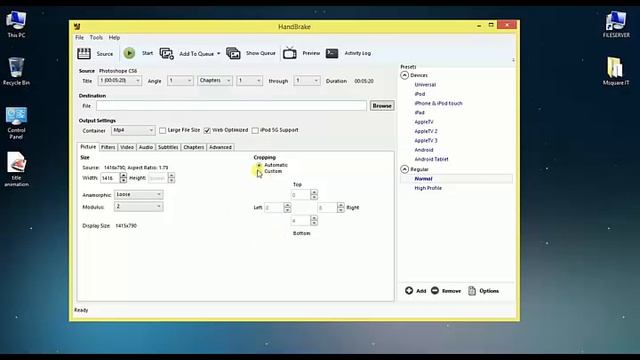Select the Automatic cropping radio button
Image resolution: width=640 pixels, height=360 pixels.
[x=259, y=165]
